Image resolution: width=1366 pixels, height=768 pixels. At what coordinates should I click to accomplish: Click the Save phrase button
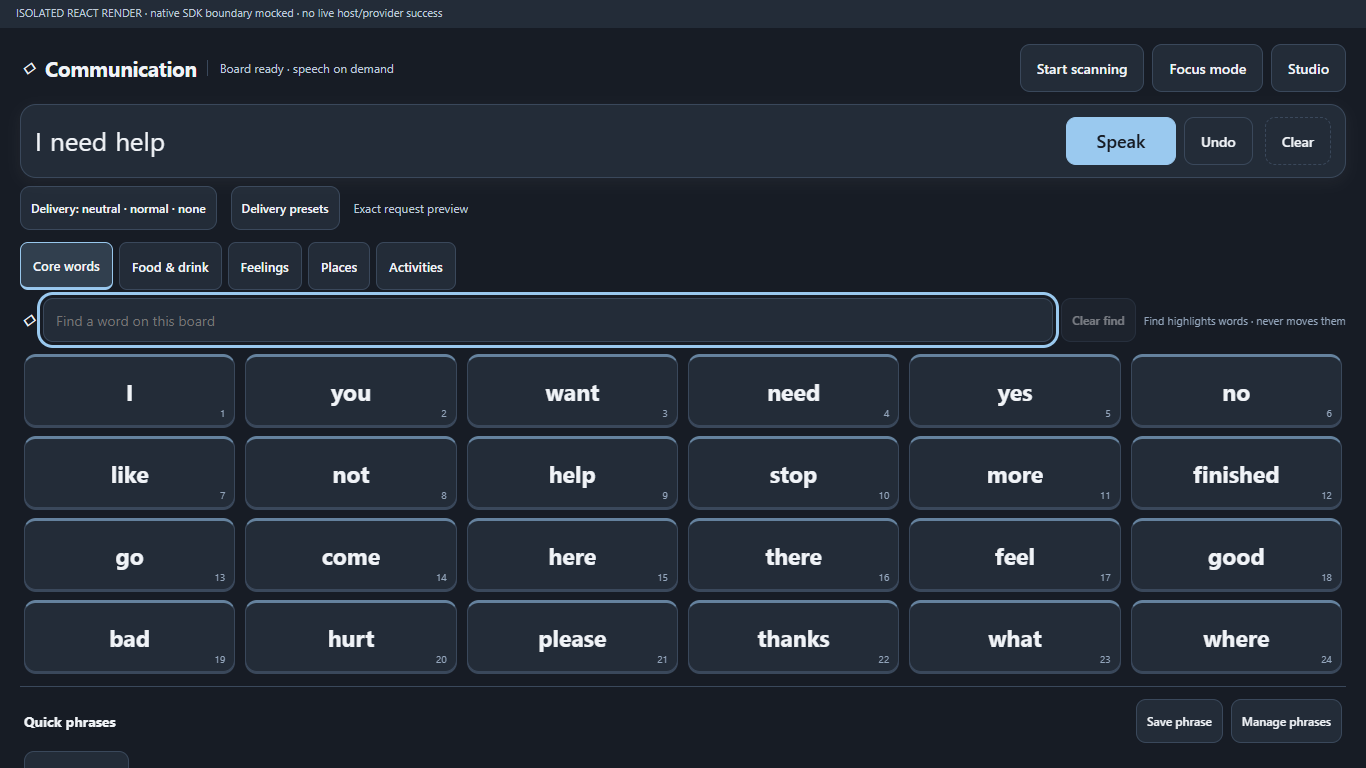pos(1179,721)
